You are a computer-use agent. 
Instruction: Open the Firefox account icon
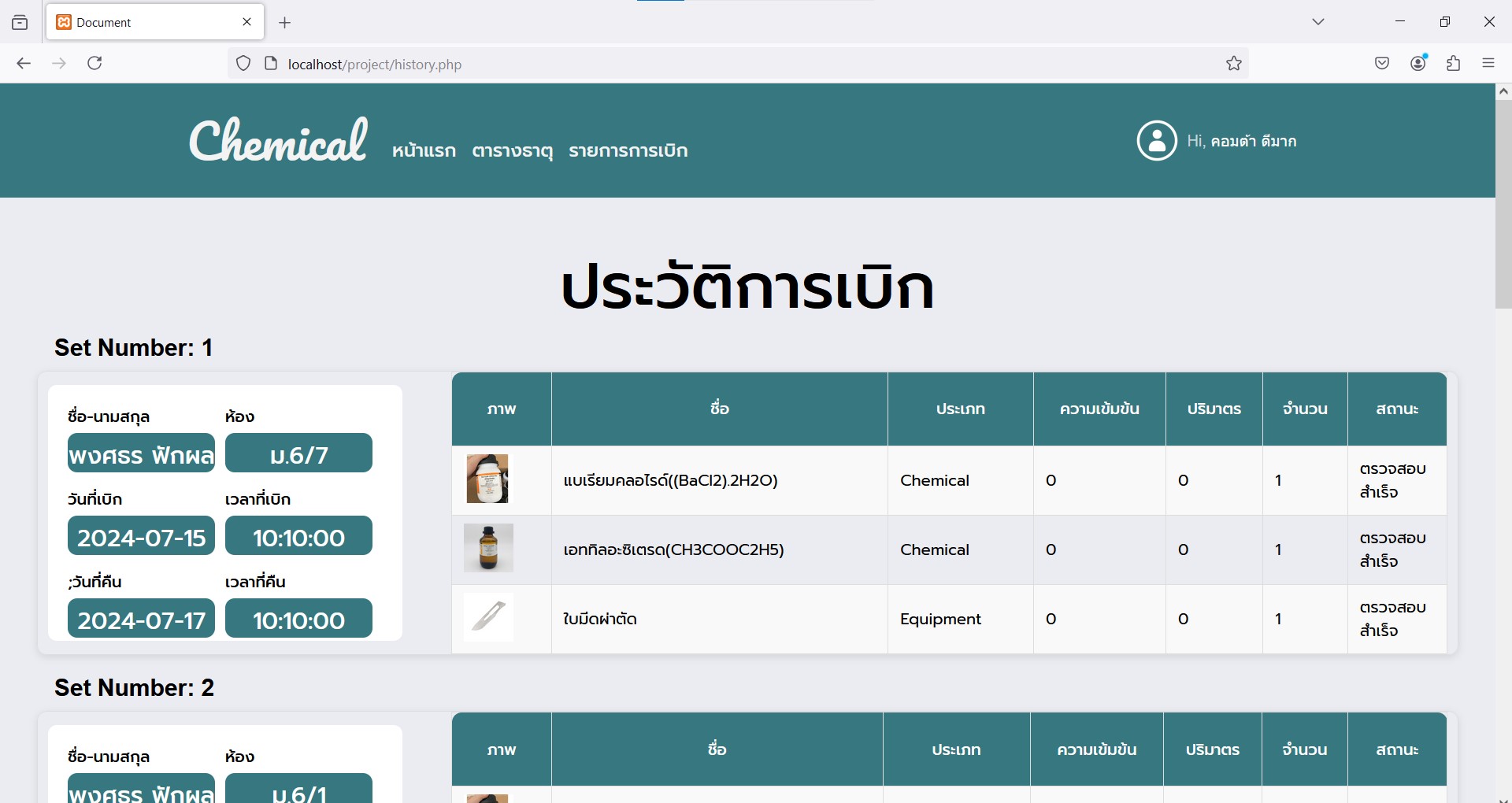pos(1419,63)
